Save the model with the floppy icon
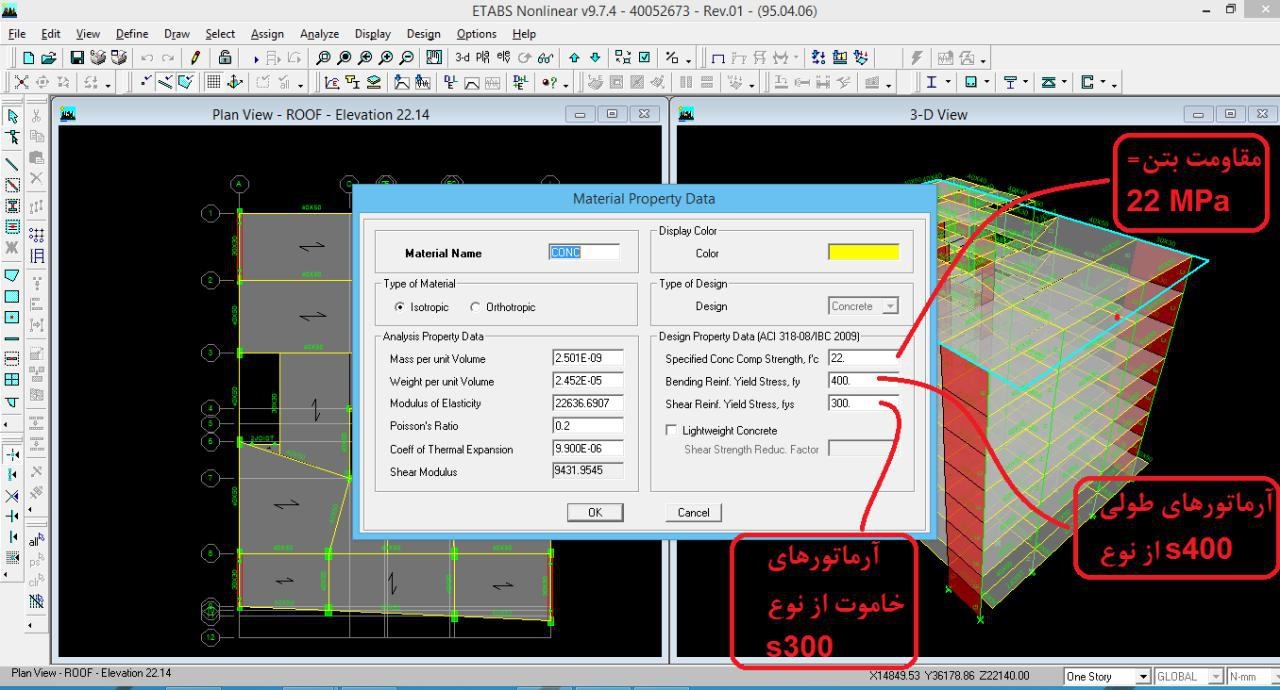 coord(77,58)
